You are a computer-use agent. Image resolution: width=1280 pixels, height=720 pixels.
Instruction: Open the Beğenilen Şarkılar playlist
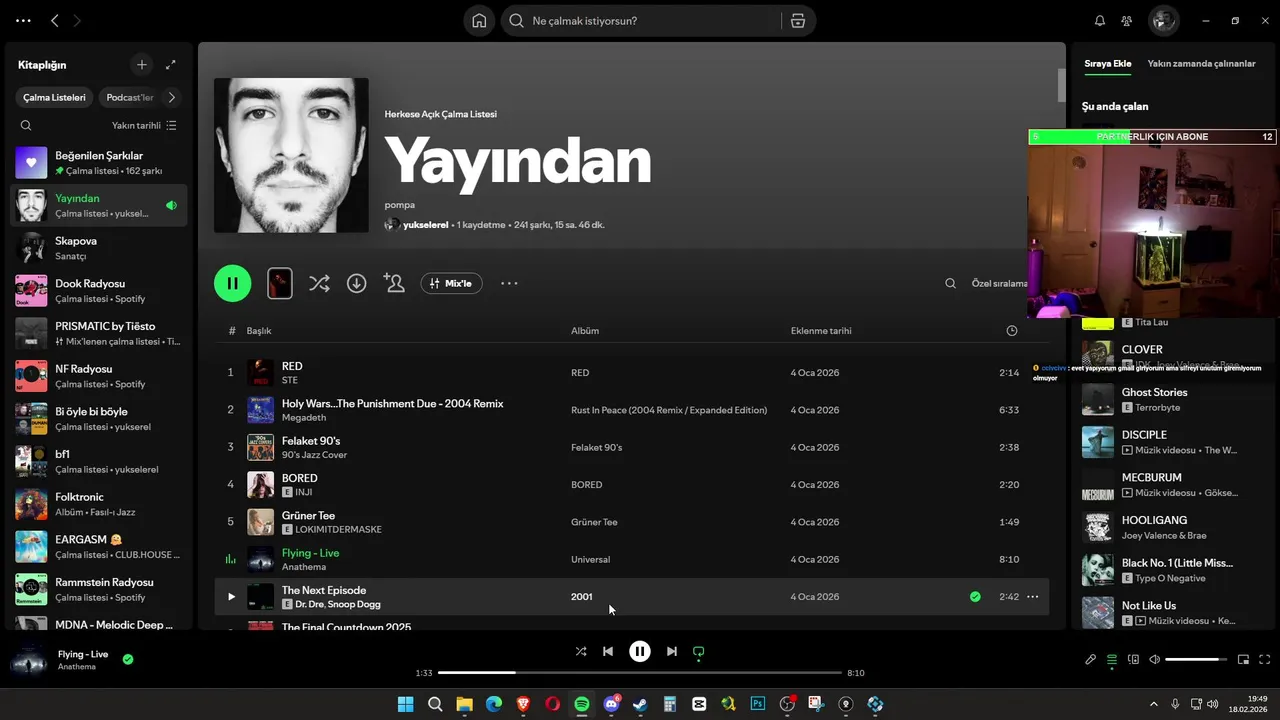99,162
